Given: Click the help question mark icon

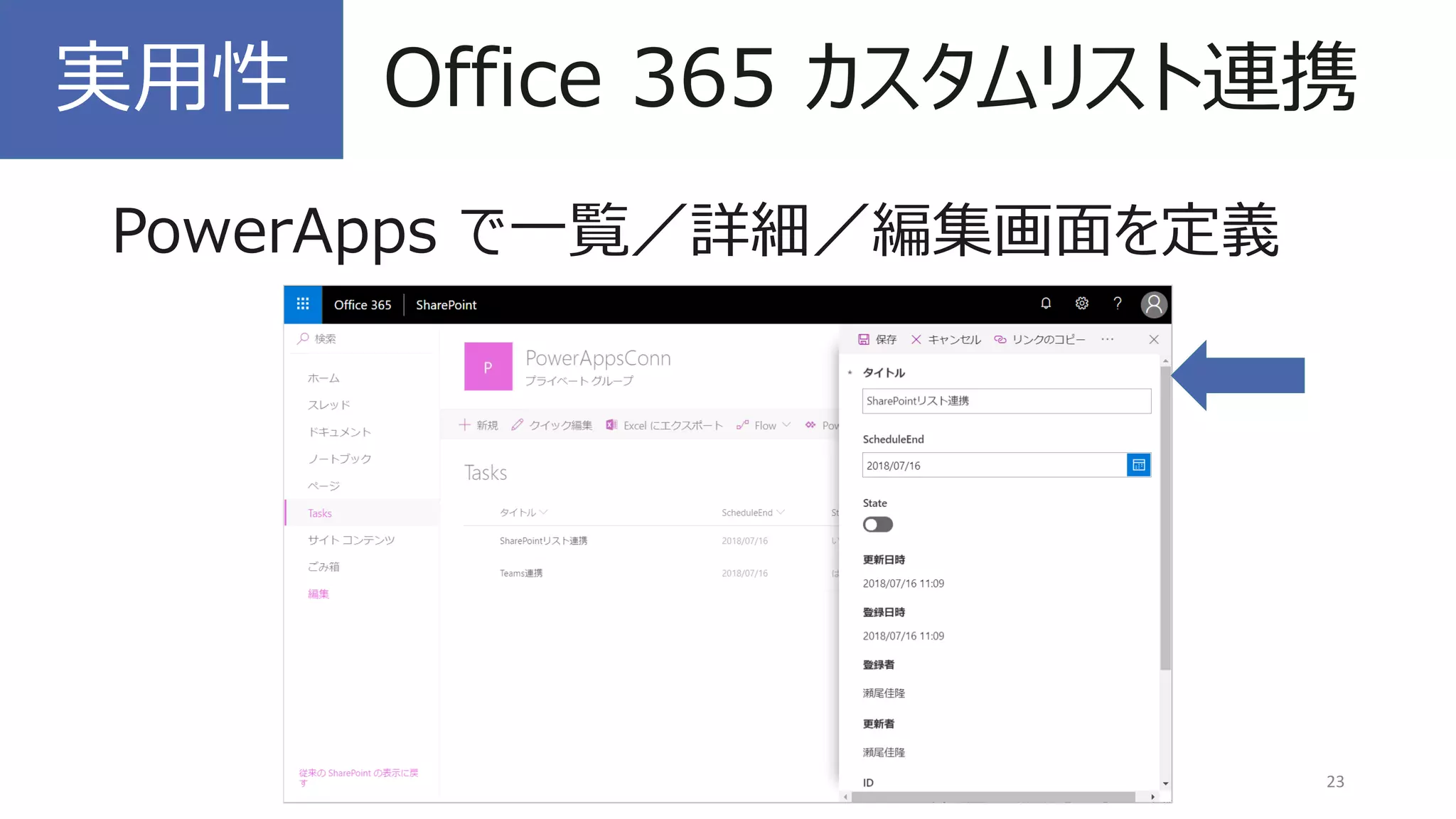Looking at the screenshot, I should (1118, 304).
